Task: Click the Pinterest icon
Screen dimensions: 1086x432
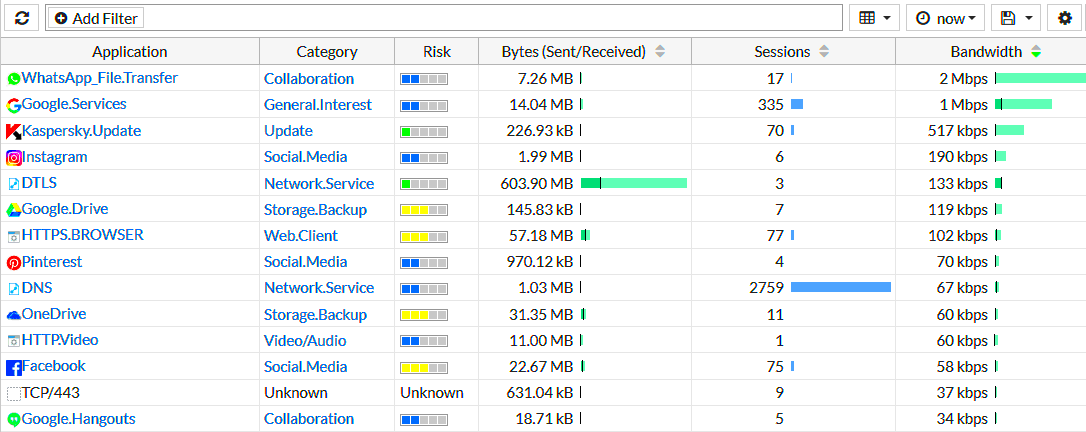Action: [14, 262]
